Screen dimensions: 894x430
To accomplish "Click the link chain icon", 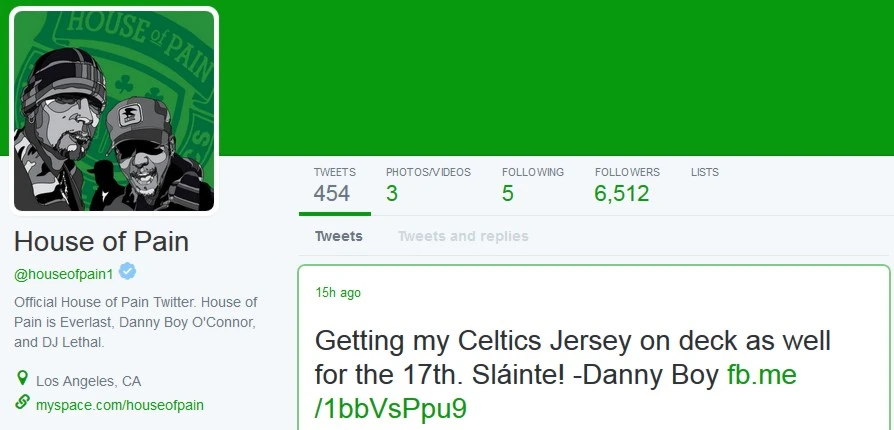I will 22,402.
